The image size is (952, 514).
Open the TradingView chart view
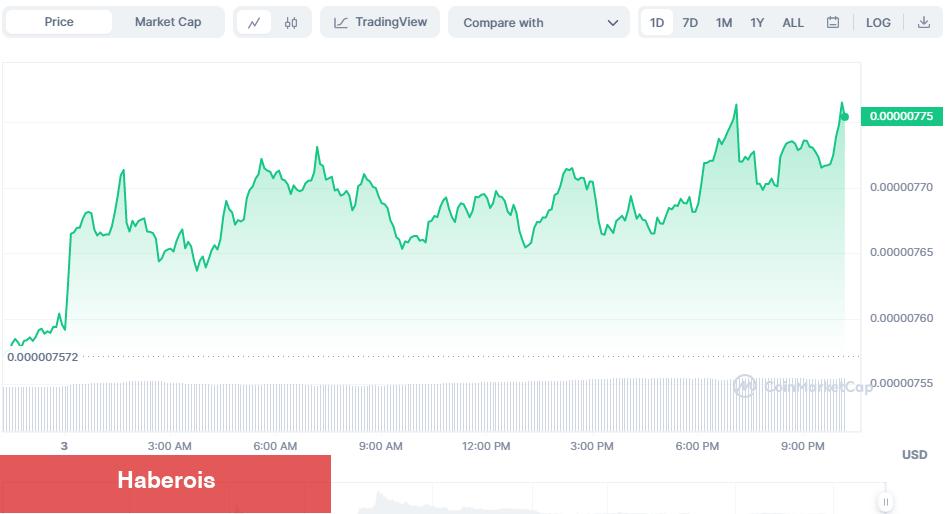click(380, 22)
